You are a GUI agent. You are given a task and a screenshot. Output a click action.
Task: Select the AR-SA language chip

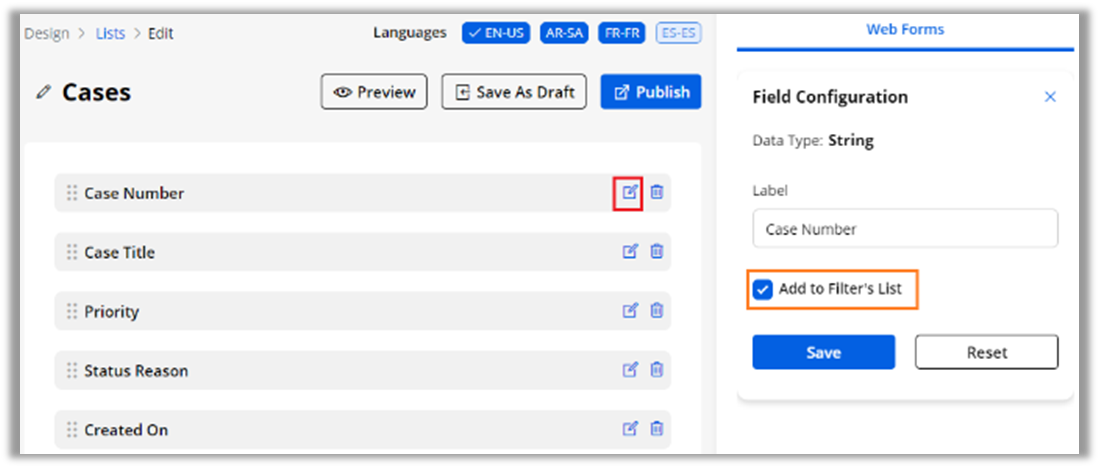click(564, 33)
